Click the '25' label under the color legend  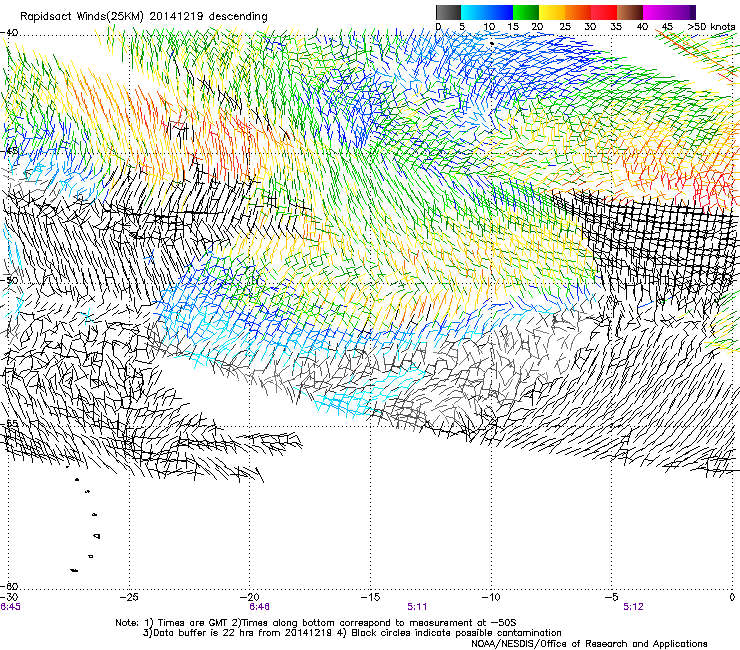(x=565, y=27)
